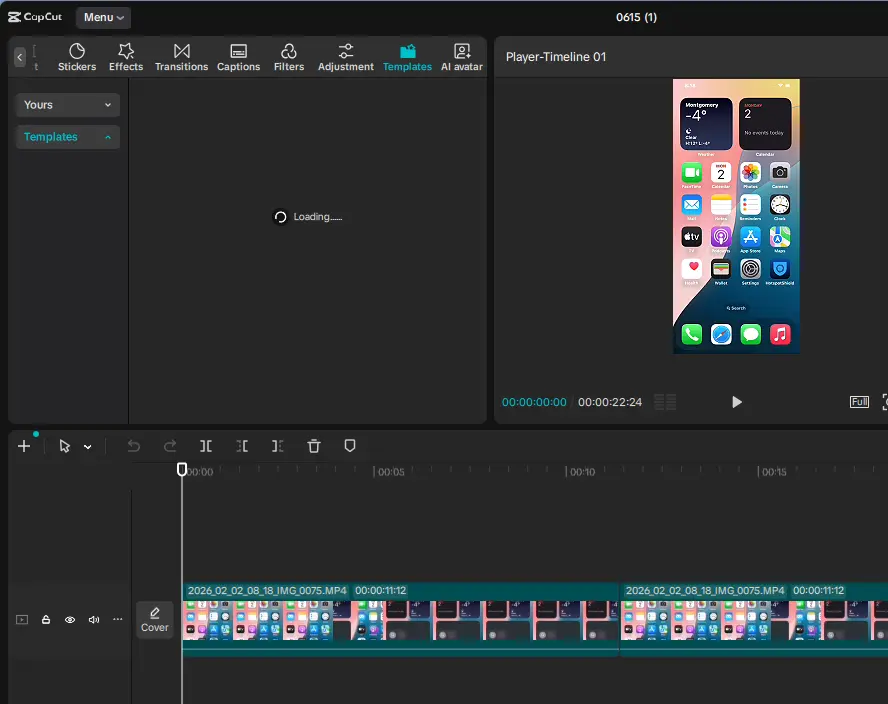
Task: Open the Transitions panel
Action: click(181, 57)
